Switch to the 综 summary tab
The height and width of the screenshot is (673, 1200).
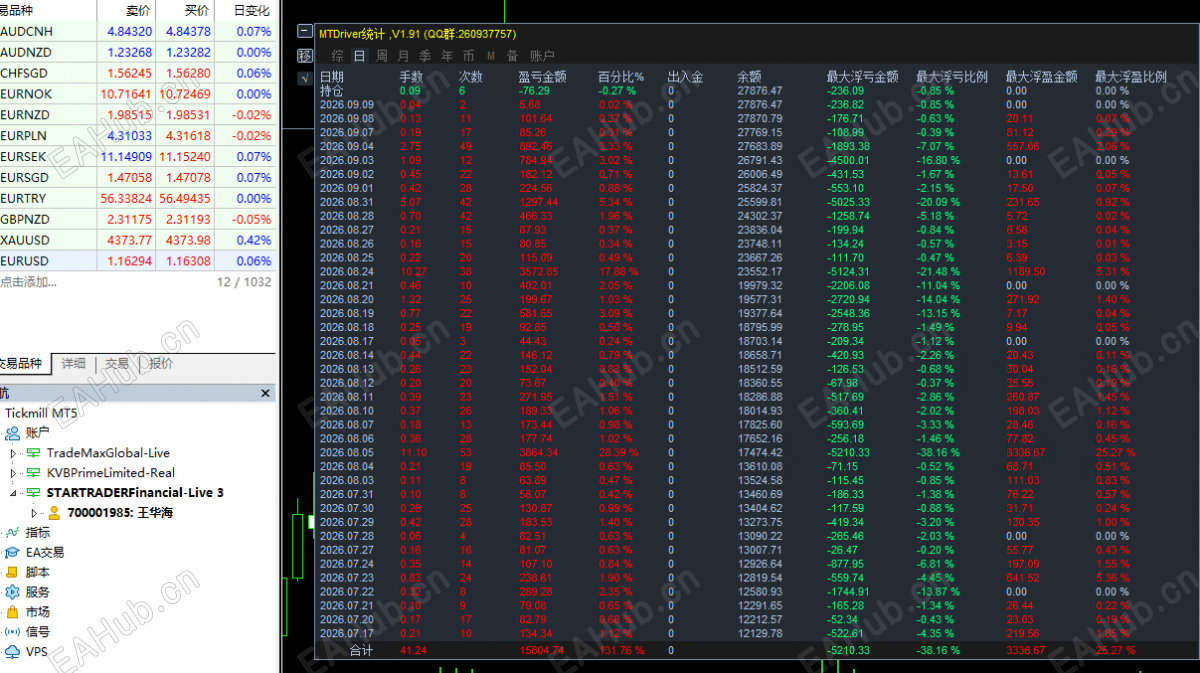pos(337,56)
